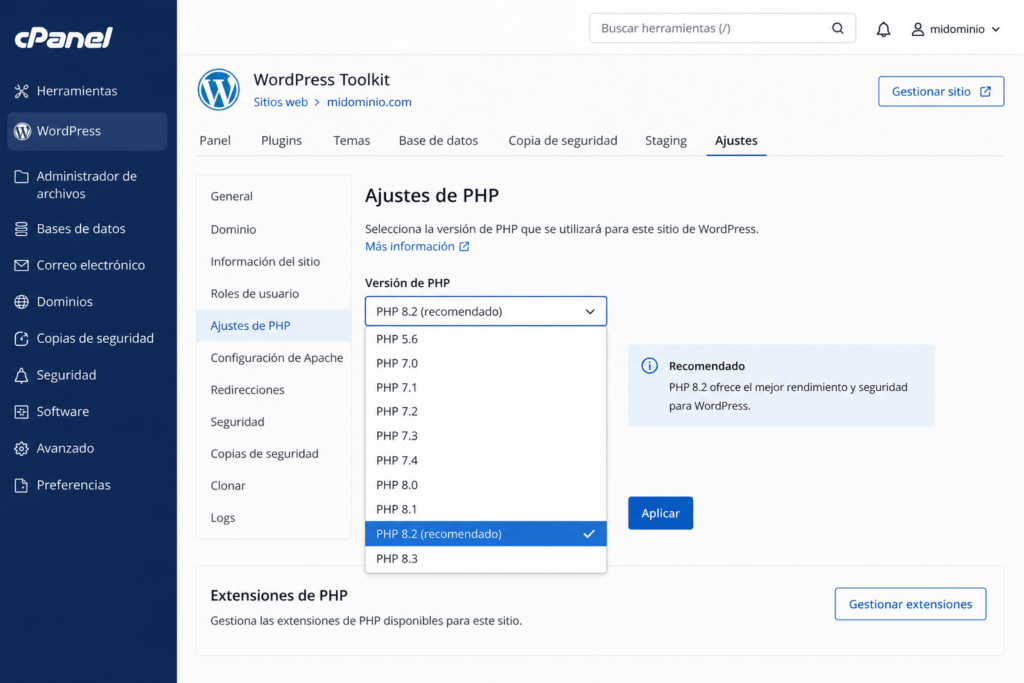Image resolution: width=1024 pixels, height=683 pixels.
Task: Click the info icon in Recomendado box
Action: 649,366
